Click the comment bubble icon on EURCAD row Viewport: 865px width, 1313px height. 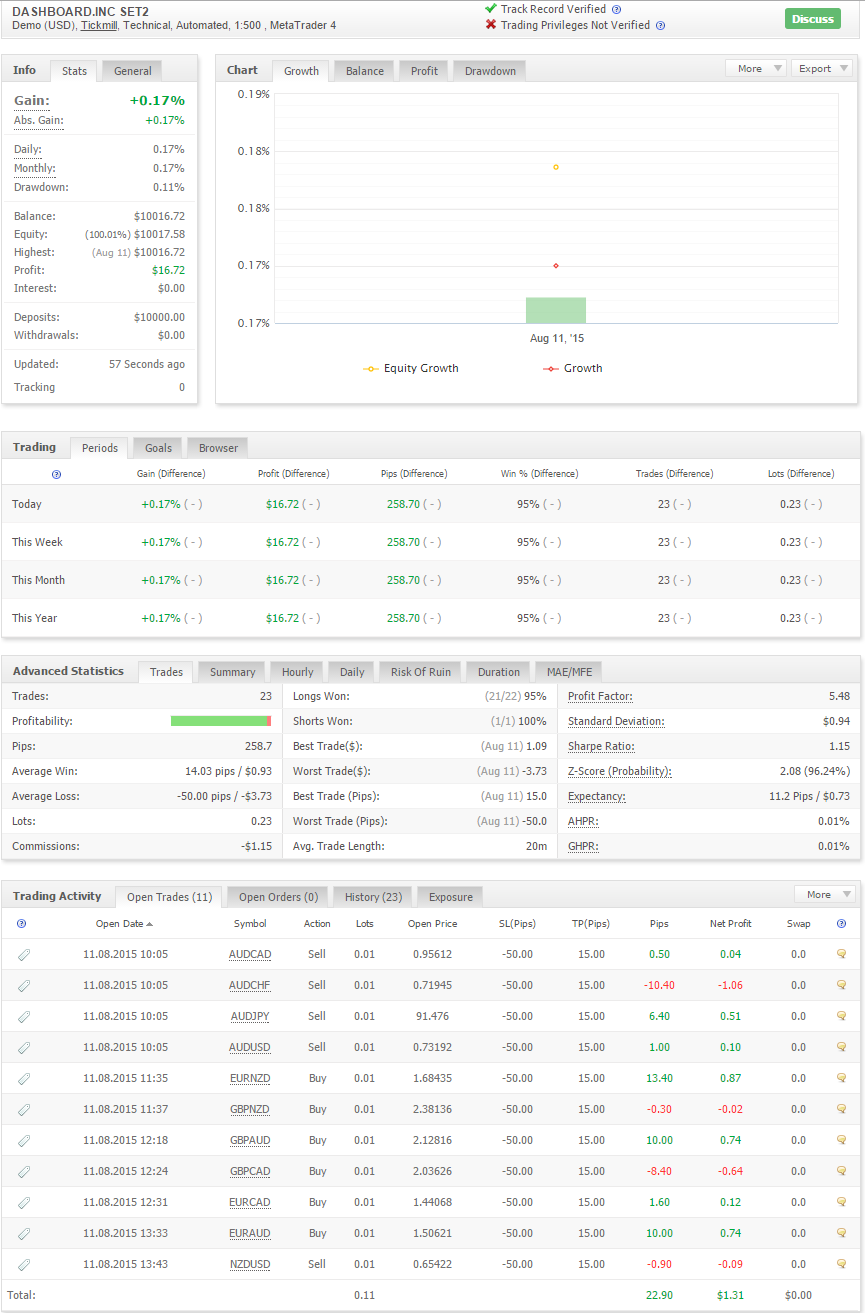[x=841, y=1202]
